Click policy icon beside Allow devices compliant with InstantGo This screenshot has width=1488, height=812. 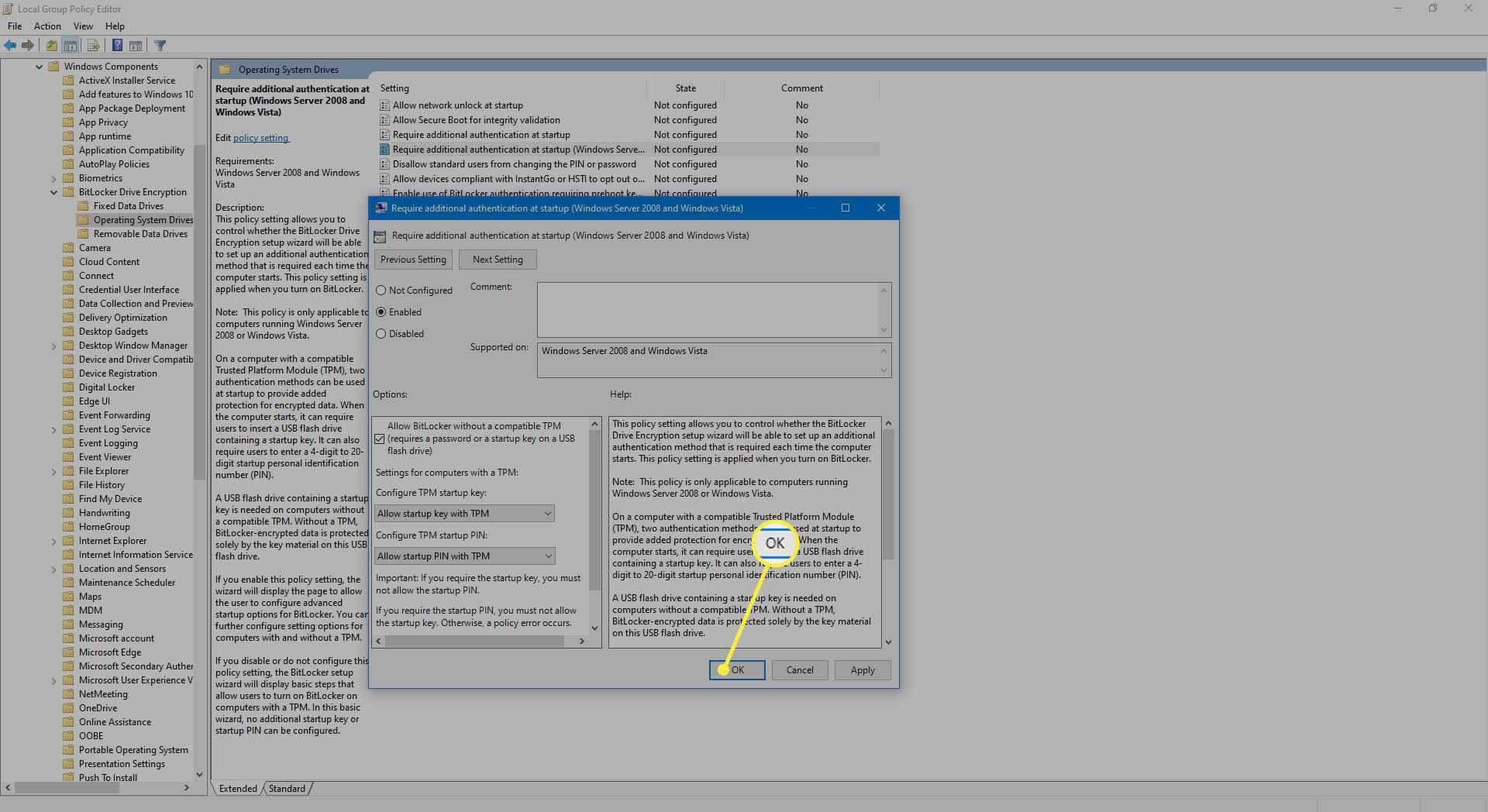click(384, 179)
